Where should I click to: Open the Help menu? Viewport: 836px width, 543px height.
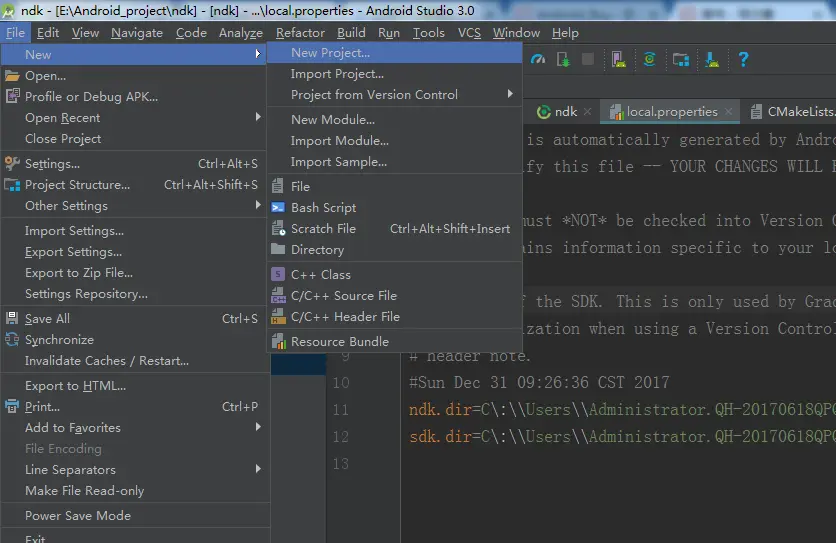(x=565, y=33)
